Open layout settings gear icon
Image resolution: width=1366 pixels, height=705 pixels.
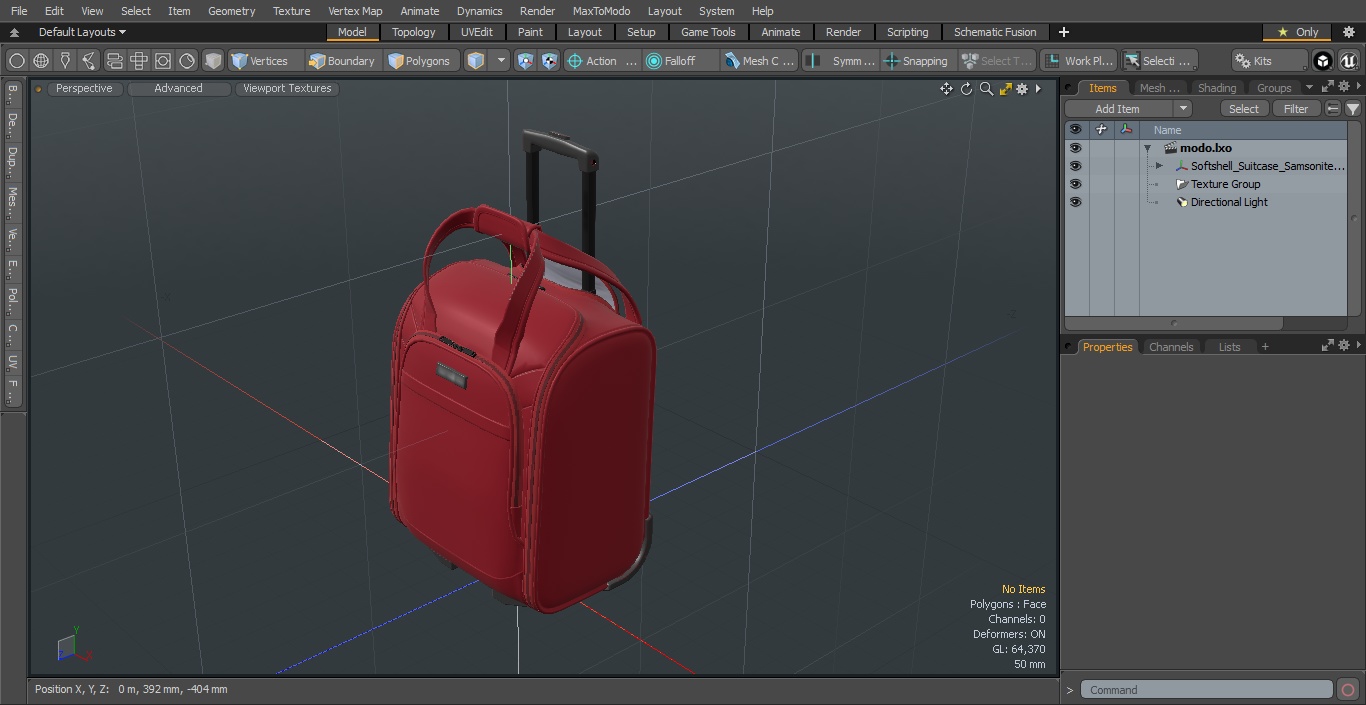coord(1348,32)
